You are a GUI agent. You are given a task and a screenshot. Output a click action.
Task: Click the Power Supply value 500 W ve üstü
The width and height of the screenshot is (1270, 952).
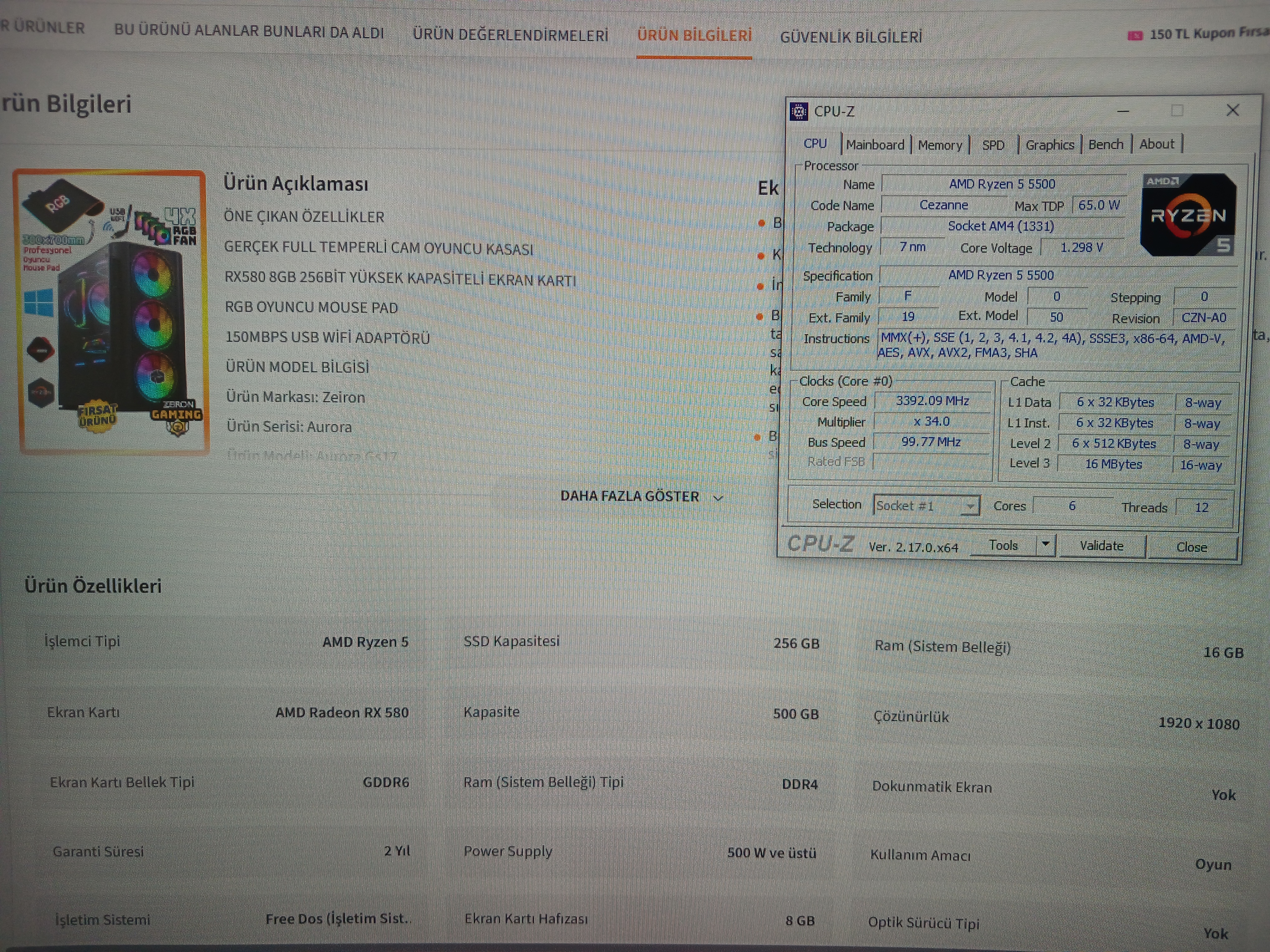(x=771, y=853)
